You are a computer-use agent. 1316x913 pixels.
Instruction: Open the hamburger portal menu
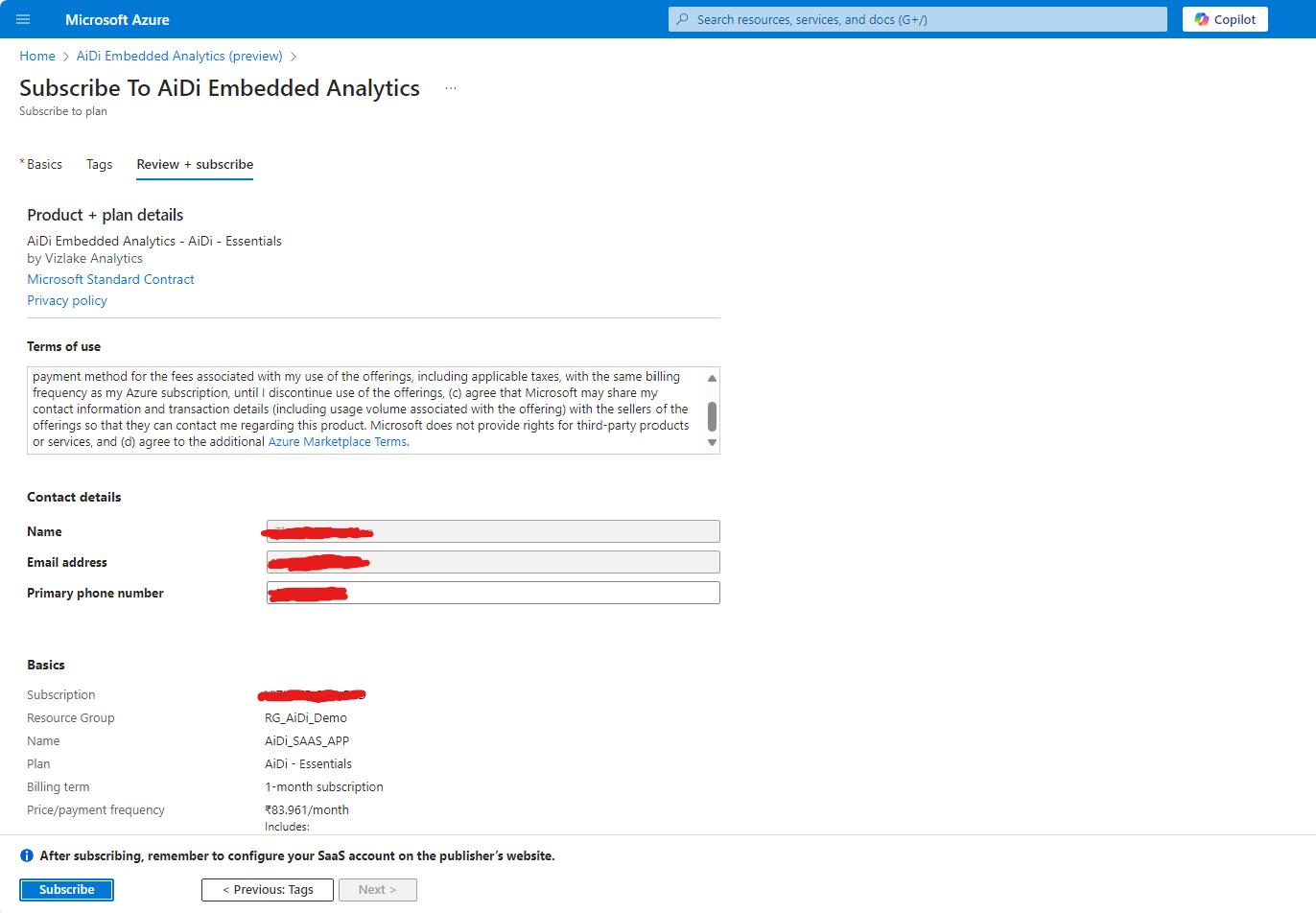click(x=23, y=19)
